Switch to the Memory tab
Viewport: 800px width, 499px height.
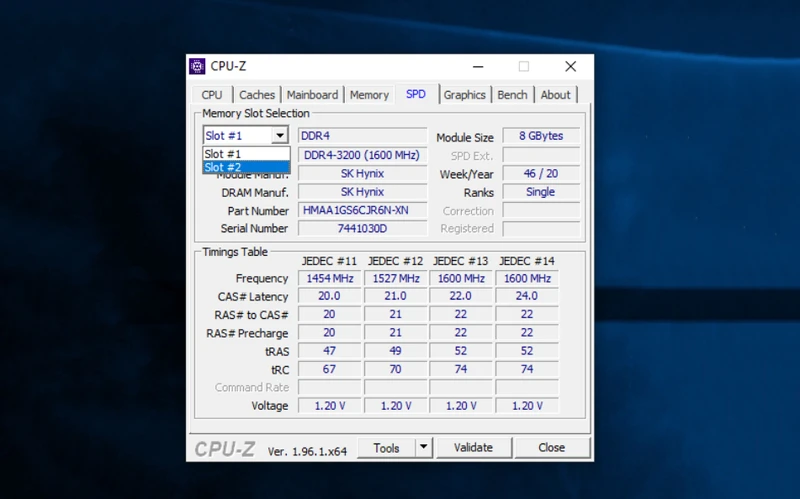[369, 95]
